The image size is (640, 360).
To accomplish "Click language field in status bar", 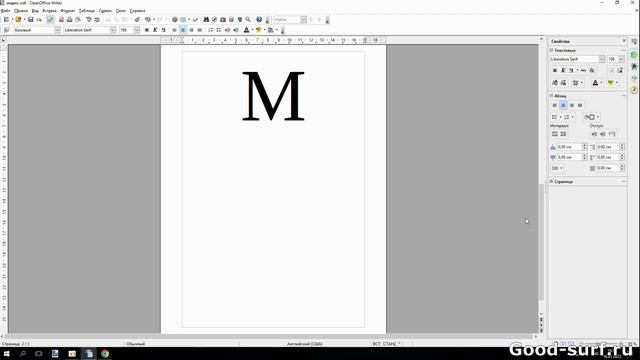I will [304, 344].
